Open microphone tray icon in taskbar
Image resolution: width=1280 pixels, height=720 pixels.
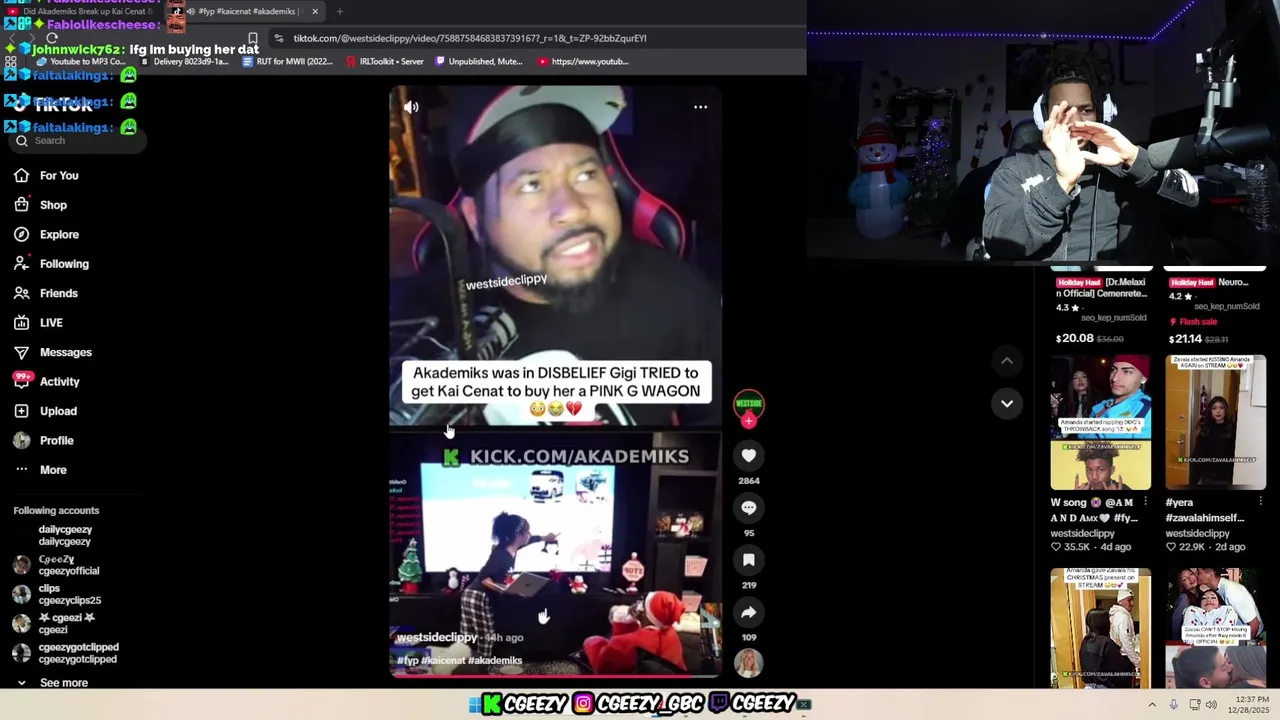1173,705
